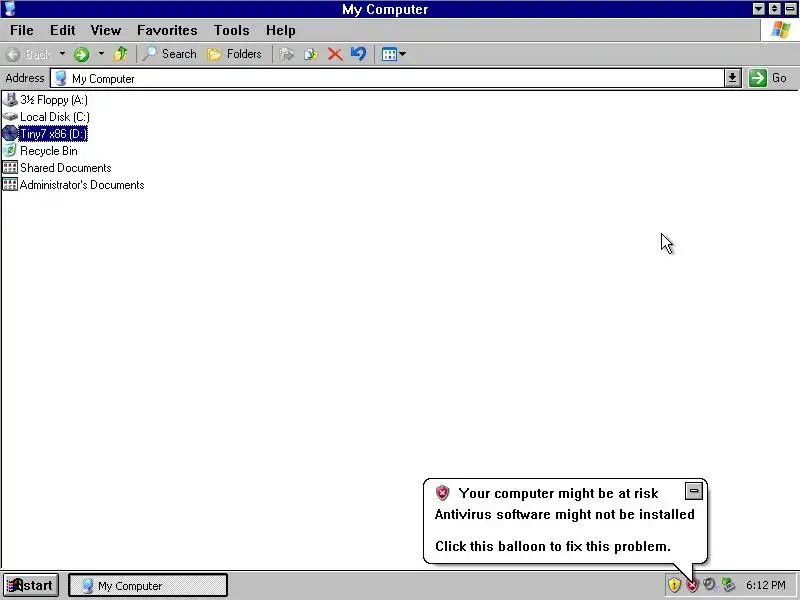Click the network connection tray icon
Screen dimensions: 800x600
pos(728,584)
